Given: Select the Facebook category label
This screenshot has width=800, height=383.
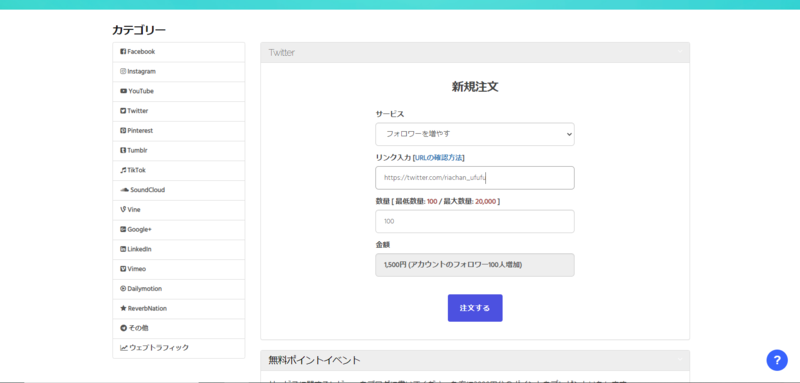Looking at the screenshot, I should click(x=141, y=52).
